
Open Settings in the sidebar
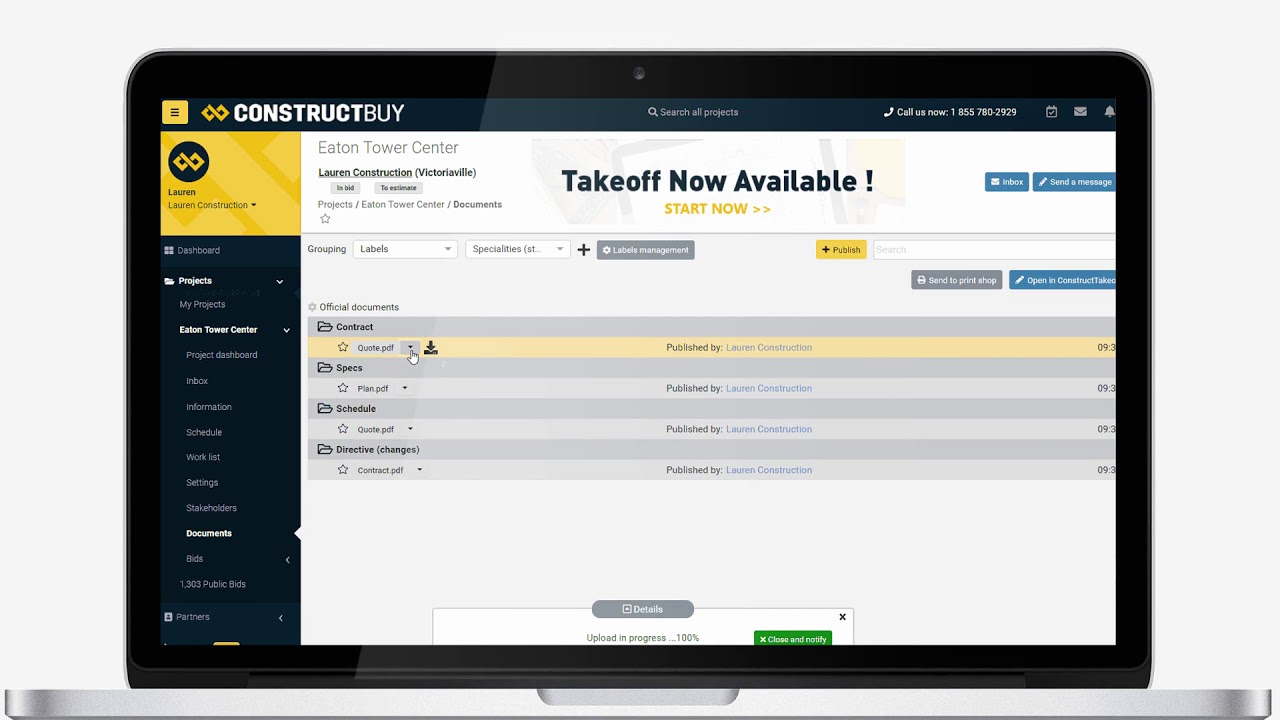202,483
